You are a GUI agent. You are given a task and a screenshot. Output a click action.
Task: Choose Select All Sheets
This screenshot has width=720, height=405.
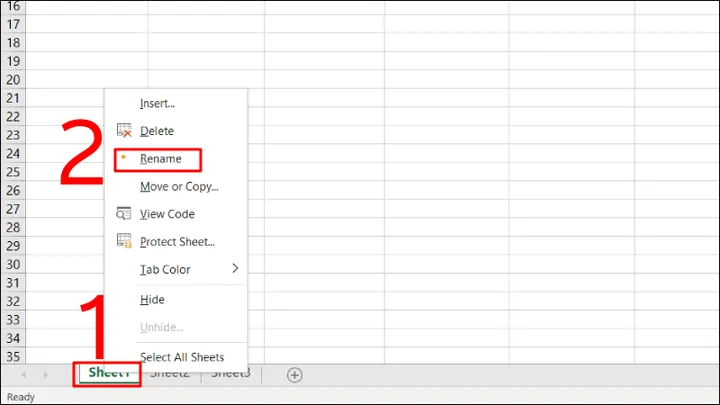182,357
